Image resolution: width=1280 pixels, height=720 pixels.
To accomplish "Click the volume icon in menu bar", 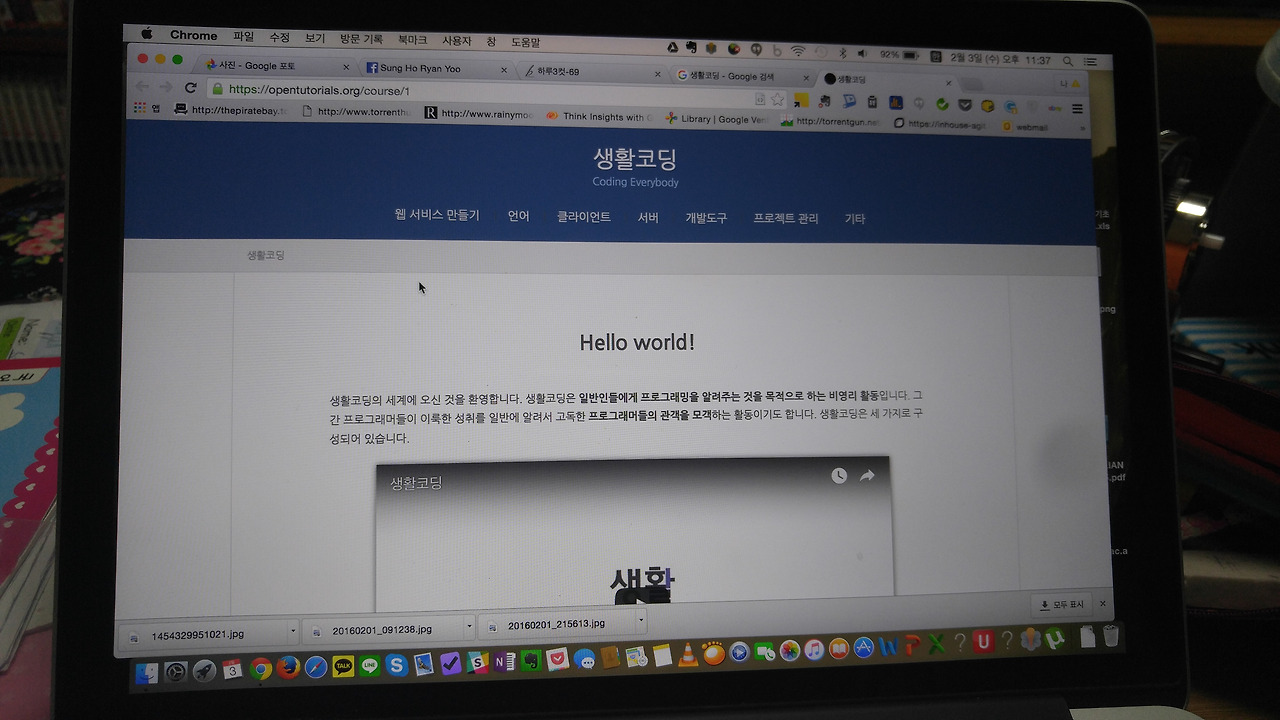I will pos(861,53).
